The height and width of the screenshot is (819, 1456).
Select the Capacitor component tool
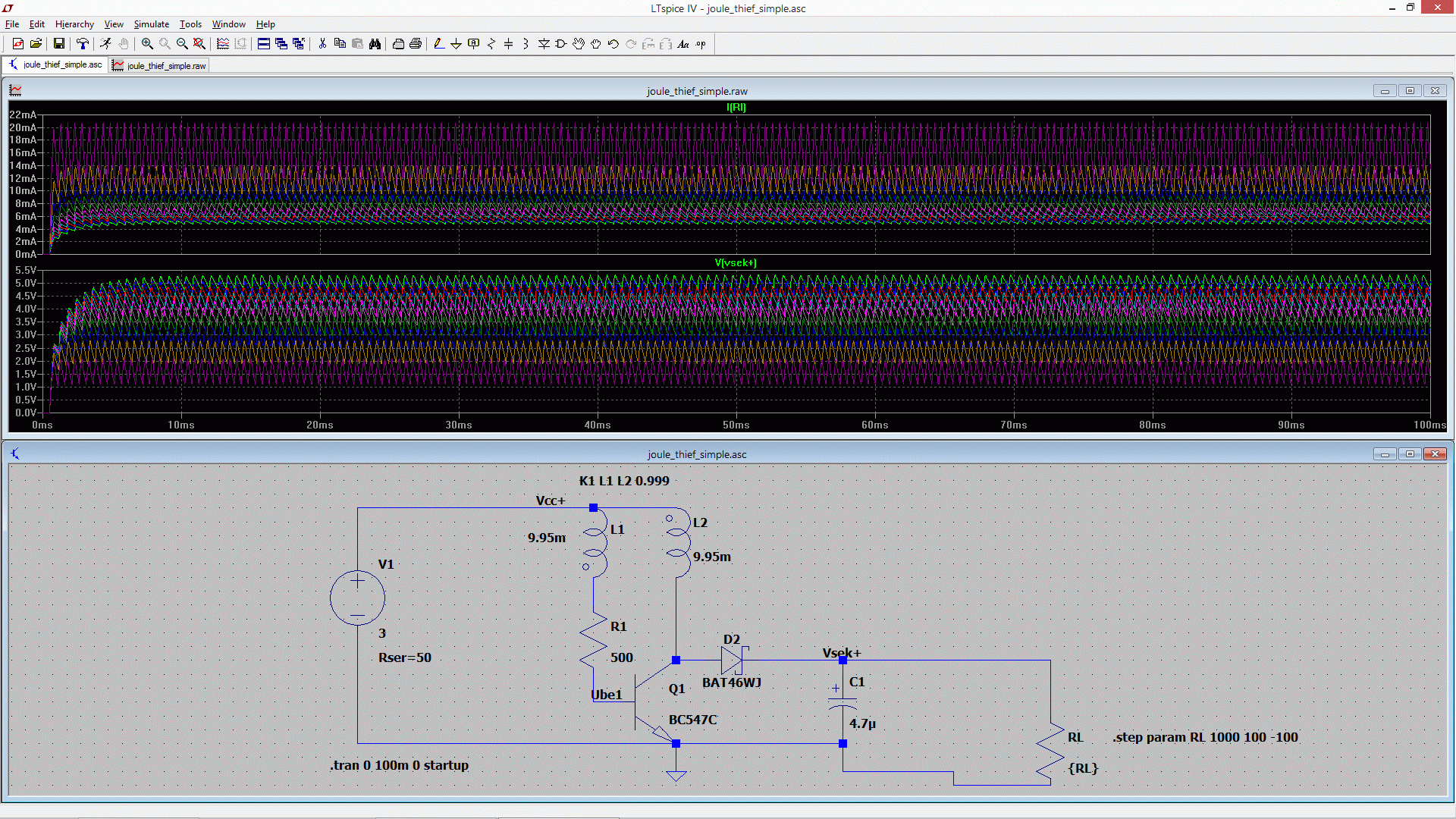pyautogui.click(x=508, y=44)
